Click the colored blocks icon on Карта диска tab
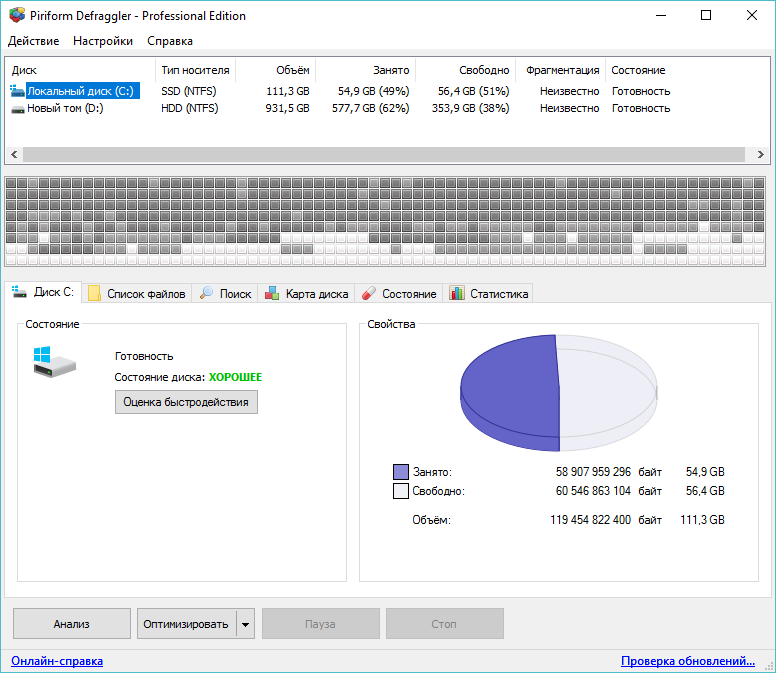The width and height of the screenshot is (776, 673). 271,294
